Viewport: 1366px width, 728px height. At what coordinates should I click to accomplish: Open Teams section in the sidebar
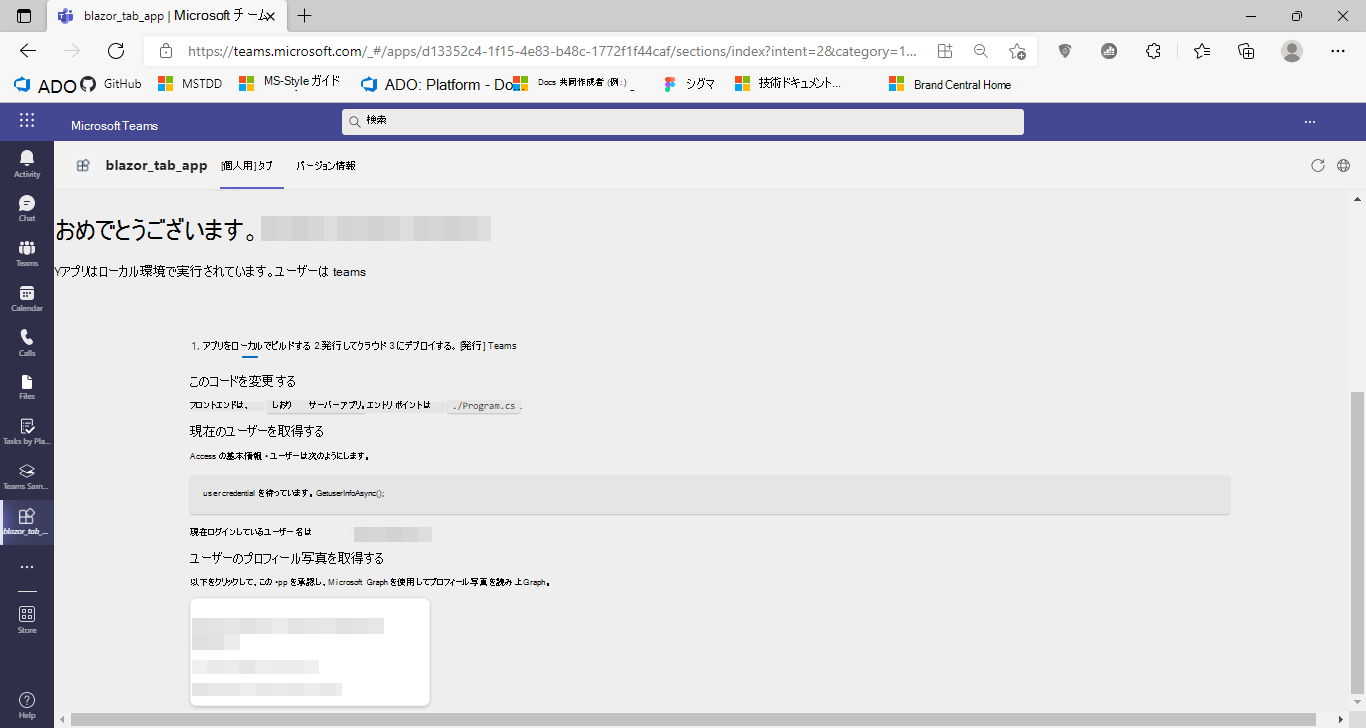[x=27, y=253]
